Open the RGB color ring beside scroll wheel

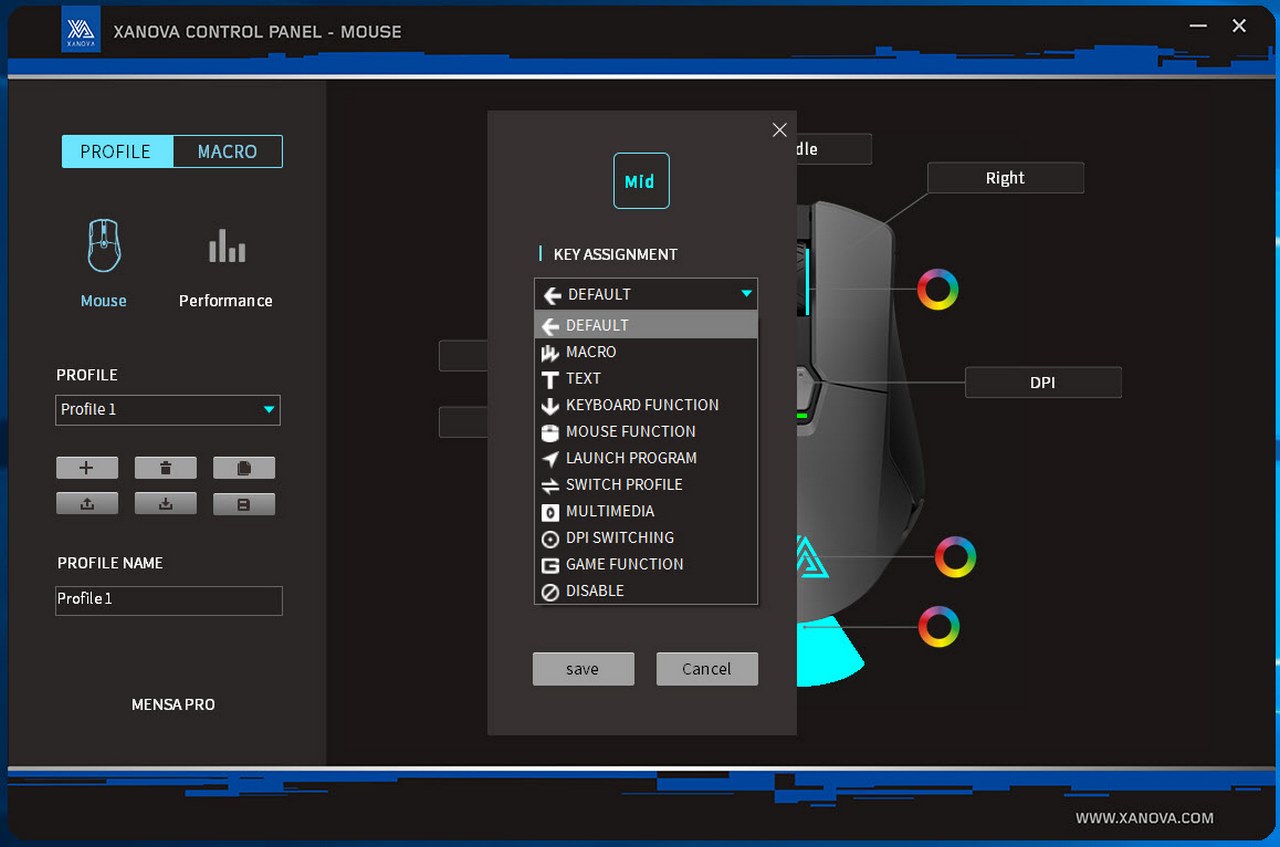(x=938, y=289)
